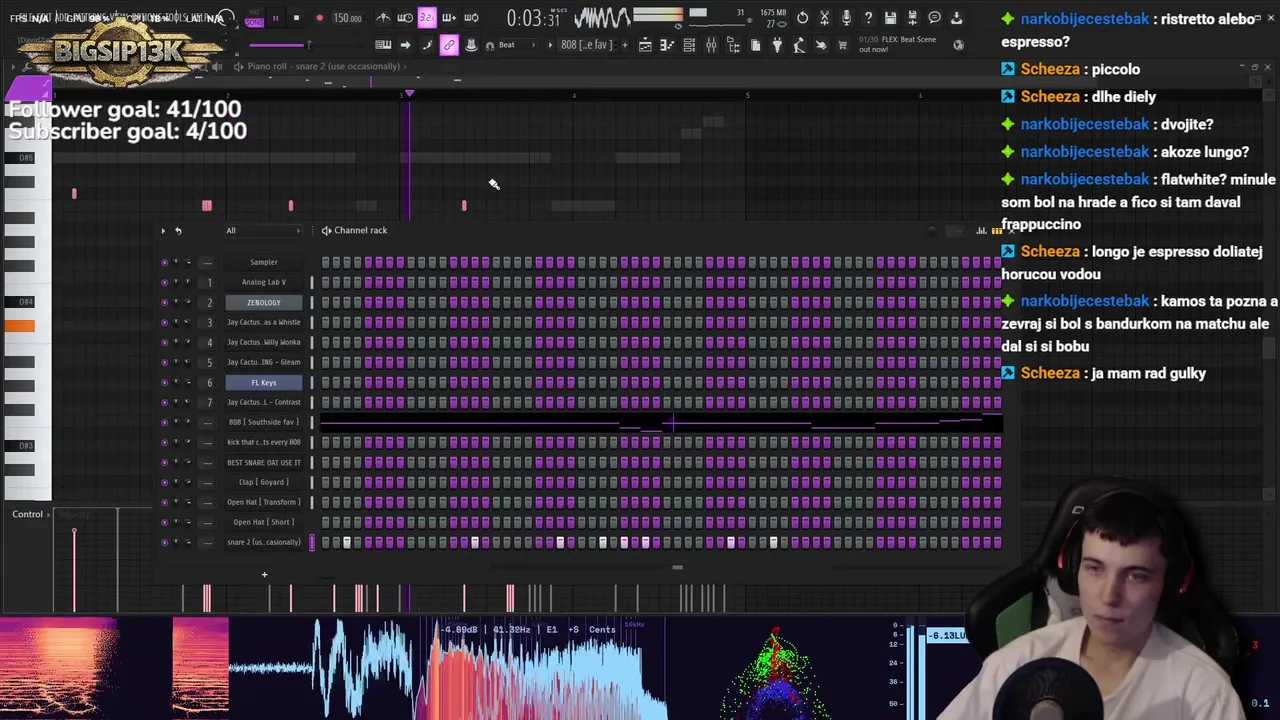1280x720 pixels.
Task: Click mixer track selector for Sampler channel
Action: [207, 262]
